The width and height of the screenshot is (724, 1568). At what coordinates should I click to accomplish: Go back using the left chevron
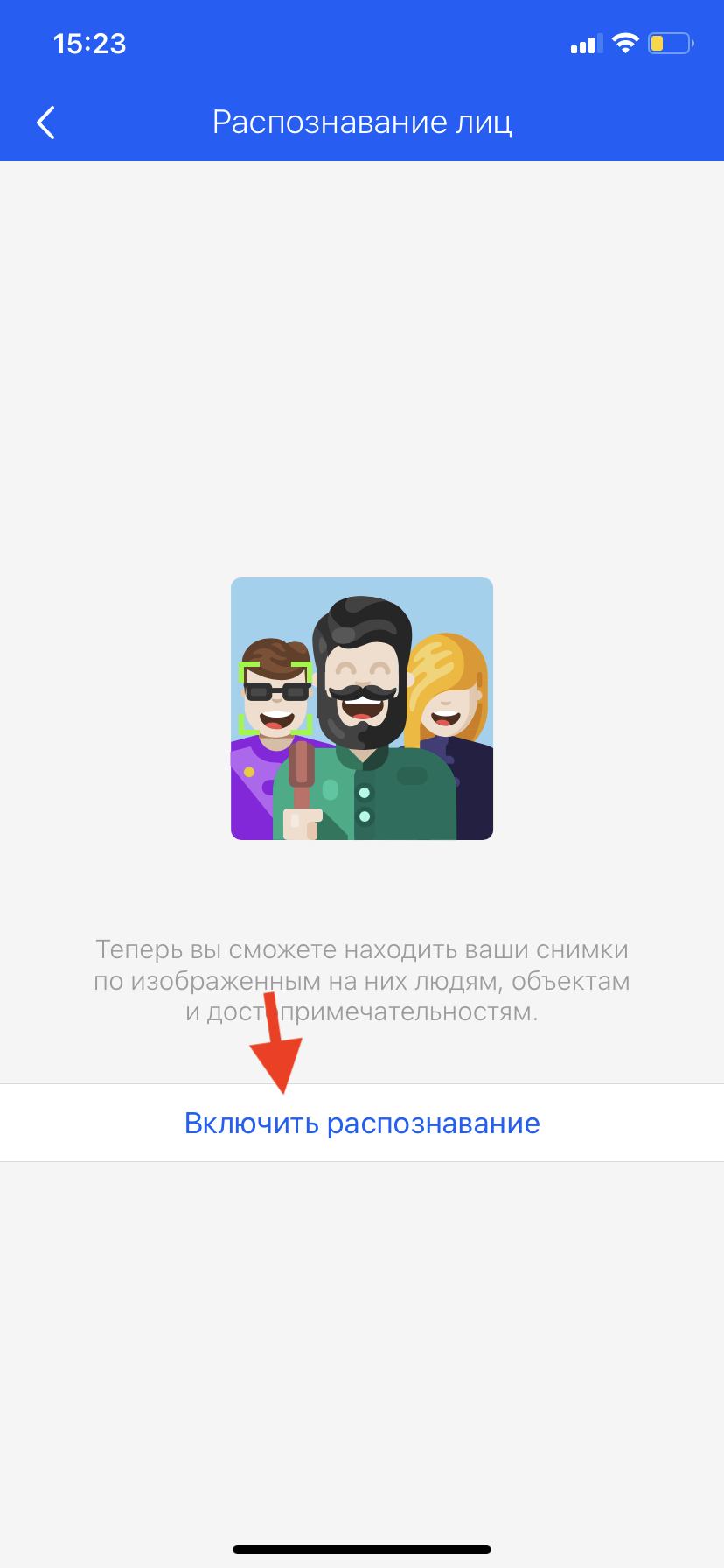pyautogui.click(x=46, y=122)
